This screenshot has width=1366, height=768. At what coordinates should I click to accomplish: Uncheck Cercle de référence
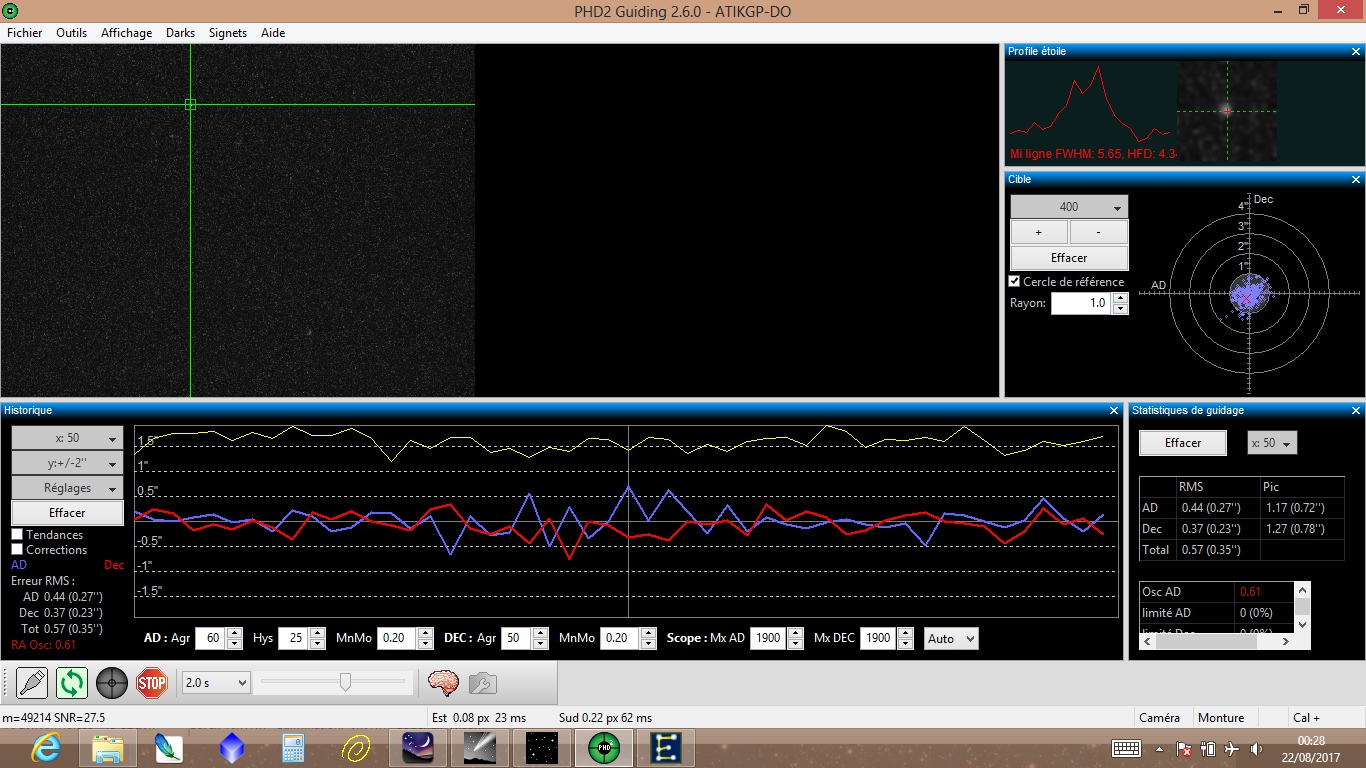1015,282
